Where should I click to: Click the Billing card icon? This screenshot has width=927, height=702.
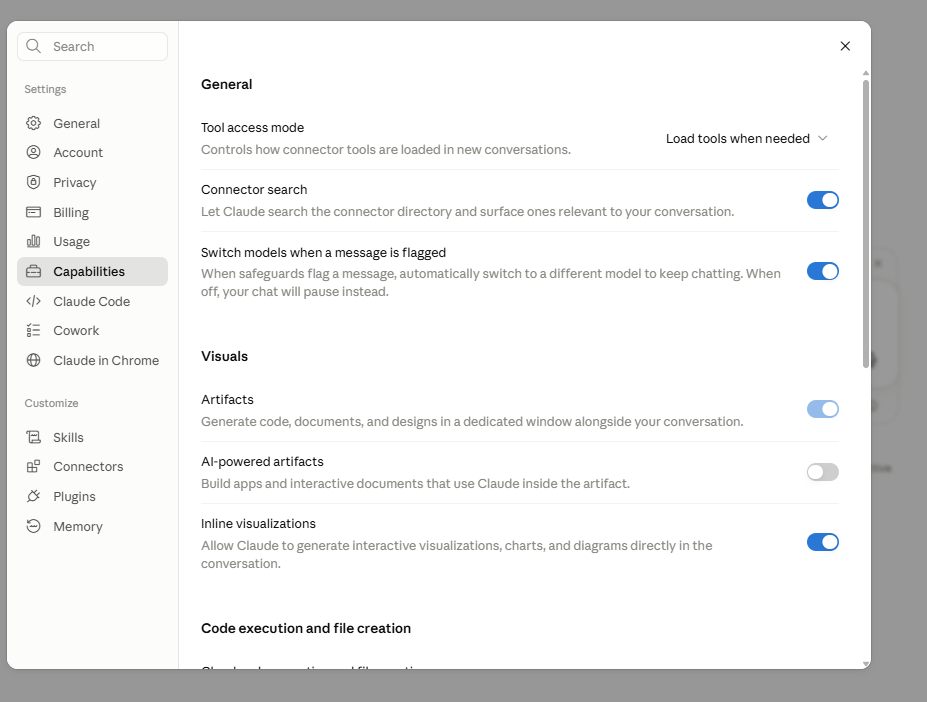click(x=34, y=212)
